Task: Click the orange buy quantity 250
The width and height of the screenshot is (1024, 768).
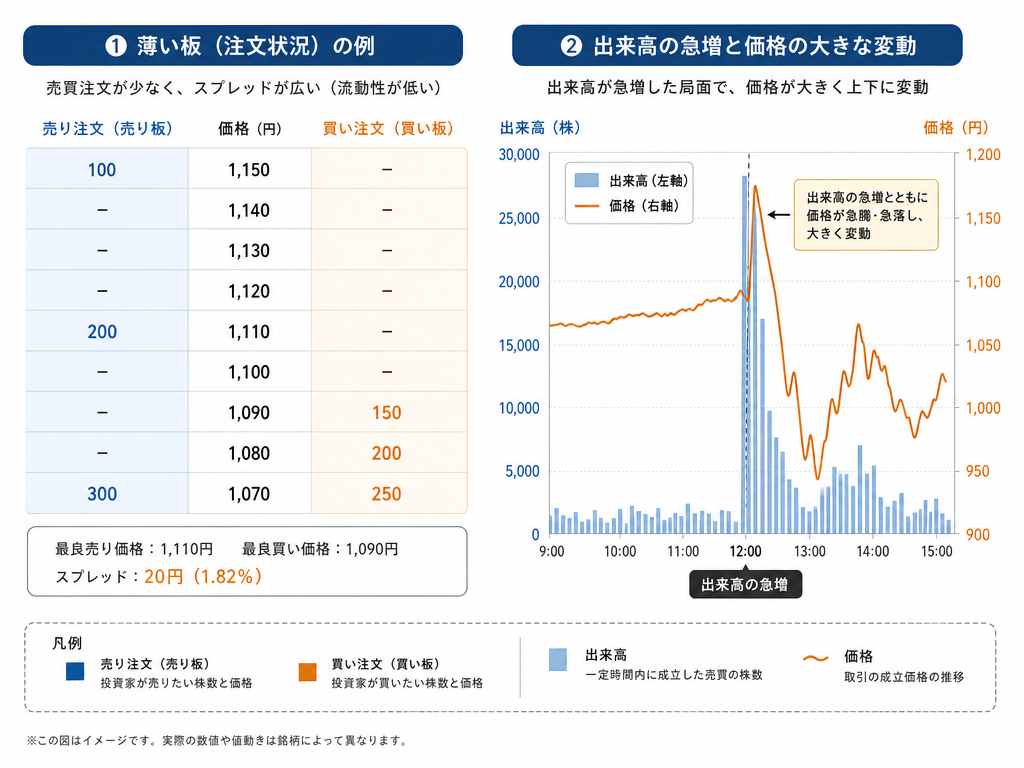Action: click(387, 494)
